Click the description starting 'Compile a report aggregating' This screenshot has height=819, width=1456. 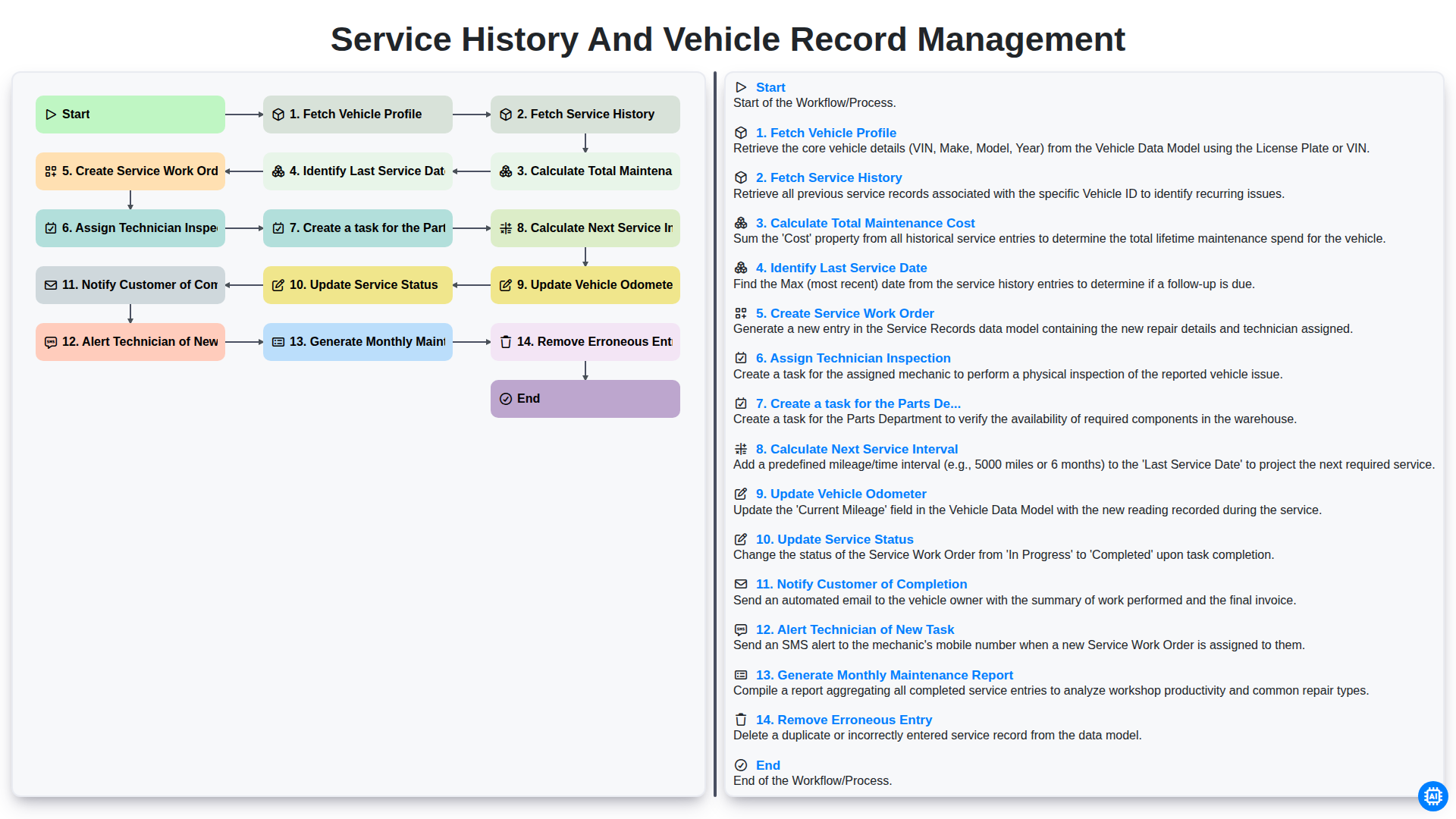(x=1051, y=691)
